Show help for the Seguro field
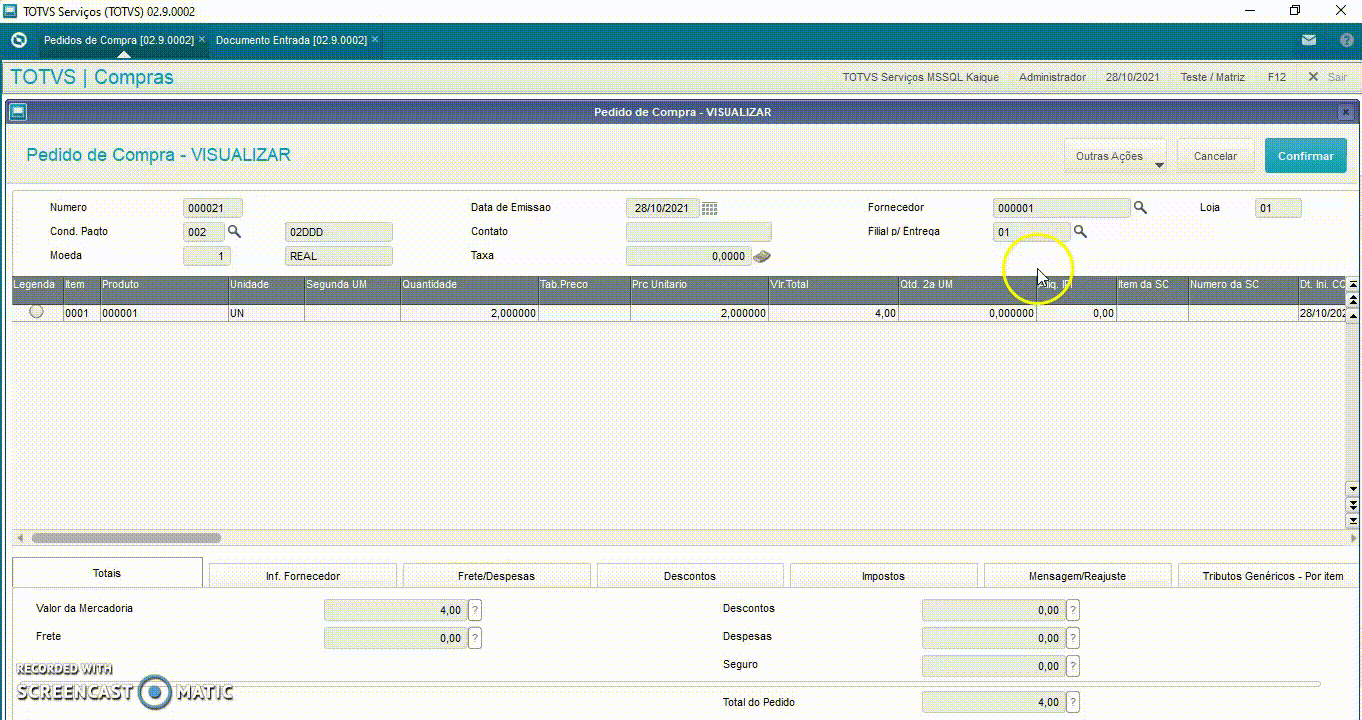1362x720 pixels. pos(1073,666)
